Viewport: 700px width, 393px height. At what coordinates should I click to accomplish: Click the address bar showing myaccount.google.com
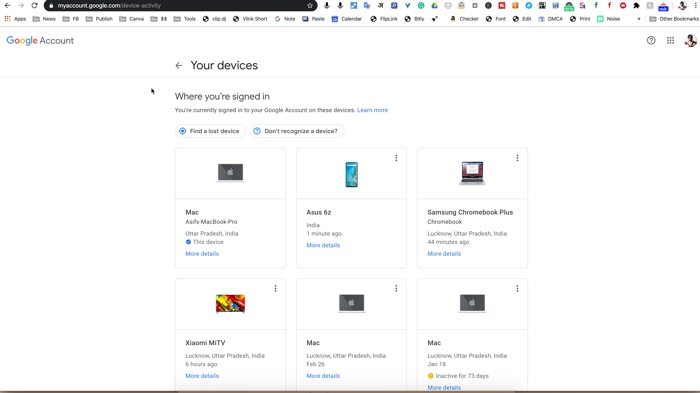(180, 6)
